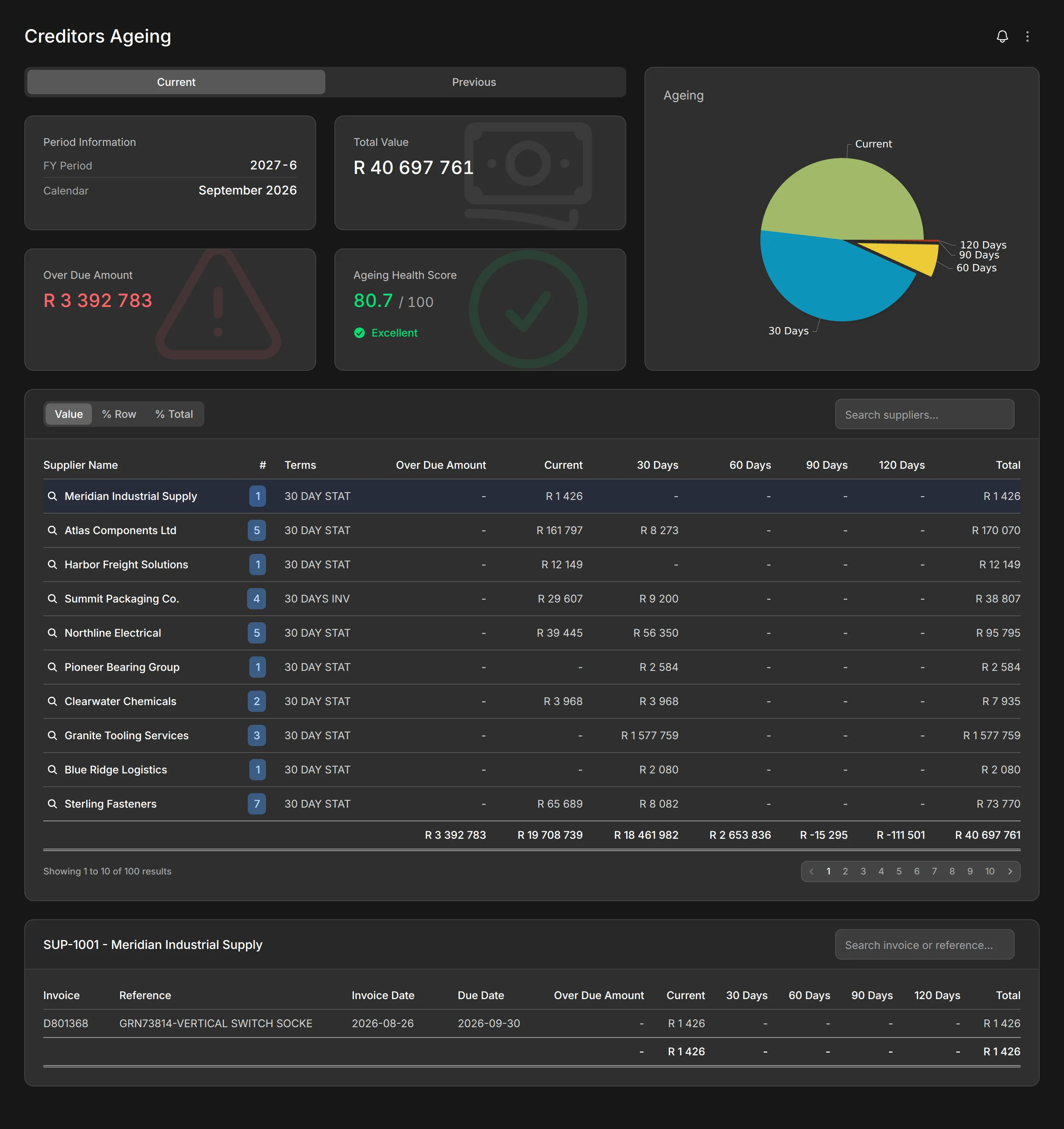Image resolution: width=1064 pixels, height=1129 pixels.
Task: Open the notifications bell icon
Action: point(1002,36)
